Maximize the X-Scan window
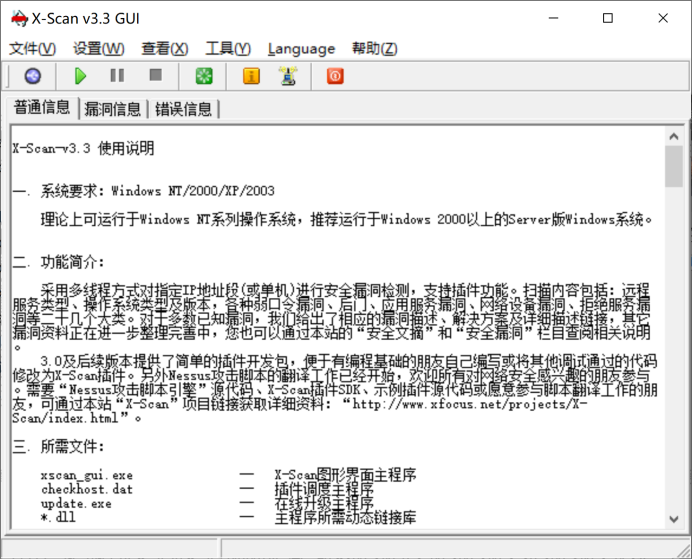The image size is (692, 559). click(608, 18)
